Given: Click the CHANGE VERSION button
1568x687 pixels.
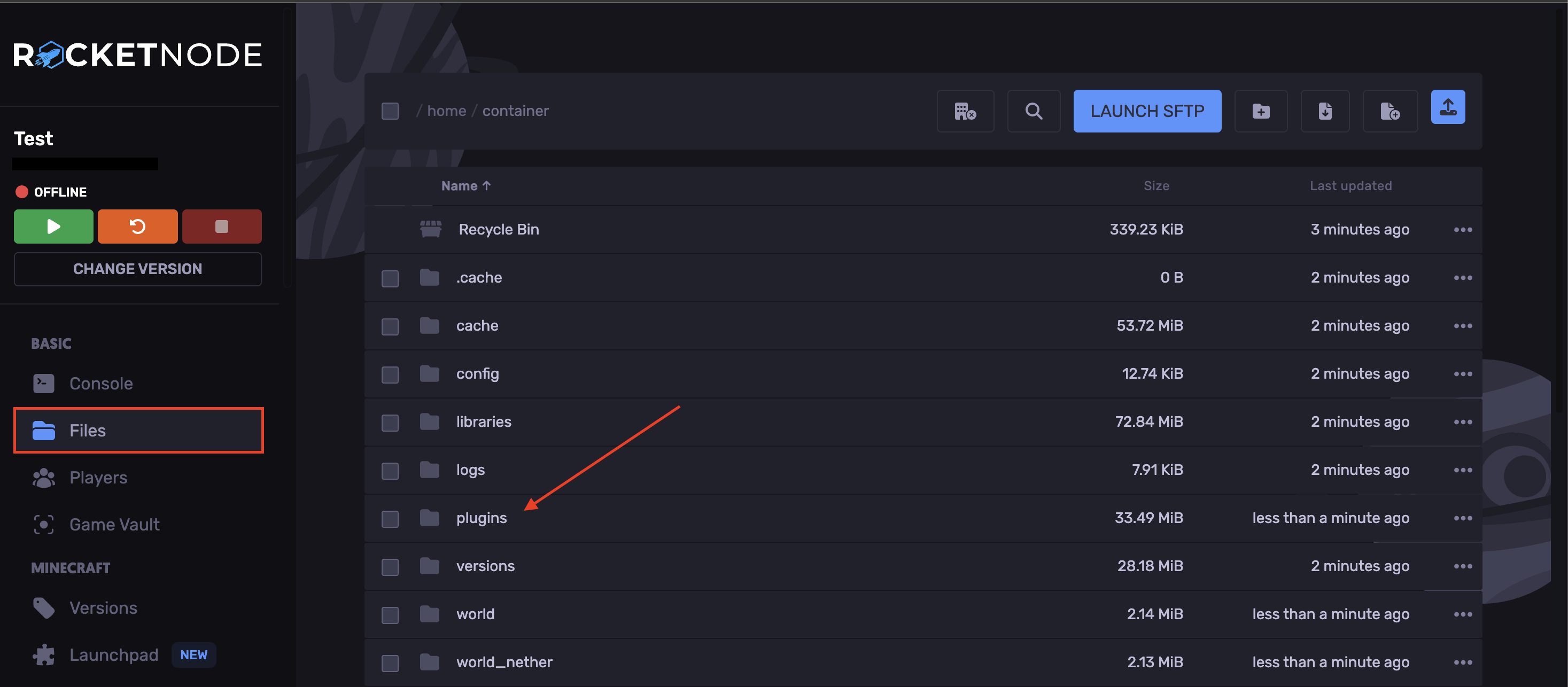Looking at the screenshot, I should 137,269.
